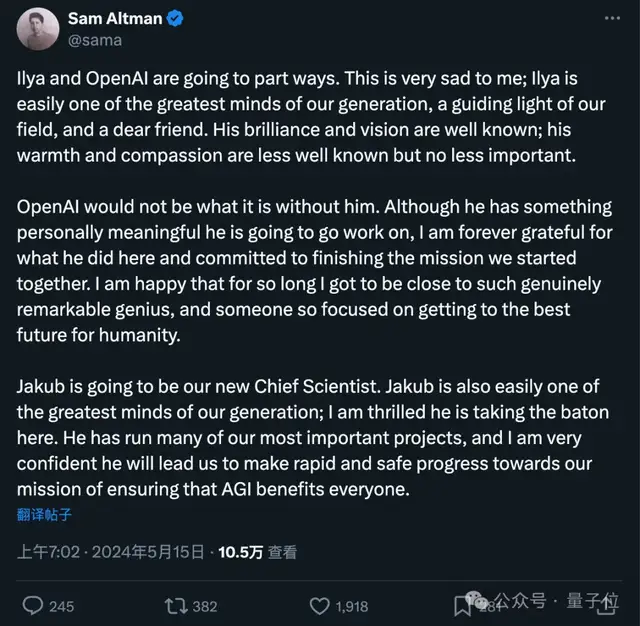
Task: Click the WeChat watermark logo
Action: coord(478,600)
